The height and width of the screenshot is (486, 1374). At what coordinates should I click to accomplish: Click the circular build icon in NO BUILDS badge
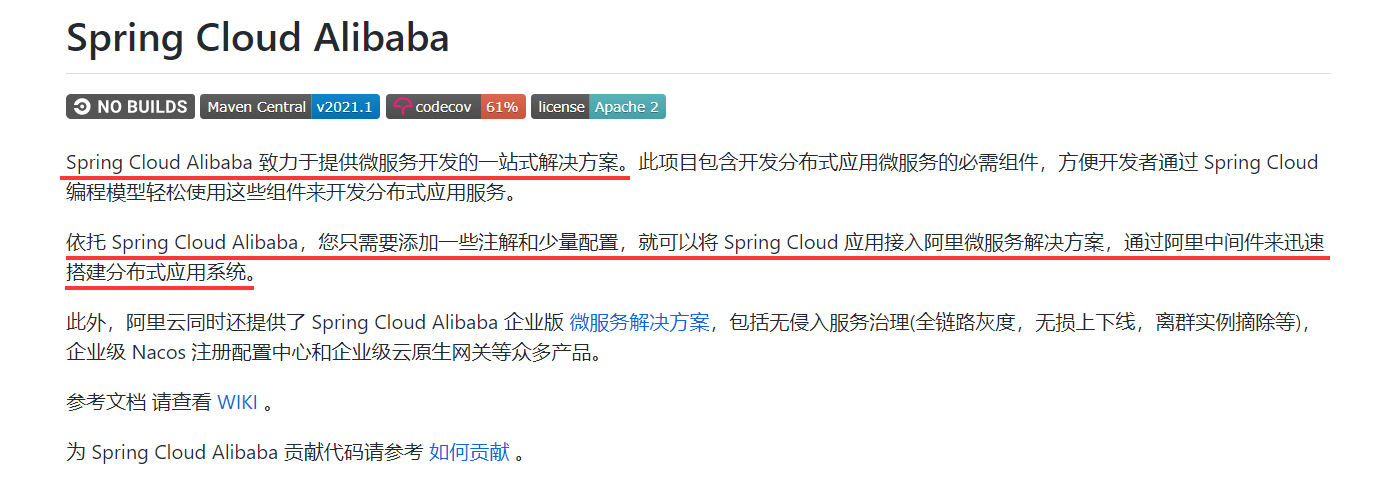[82, 107]
